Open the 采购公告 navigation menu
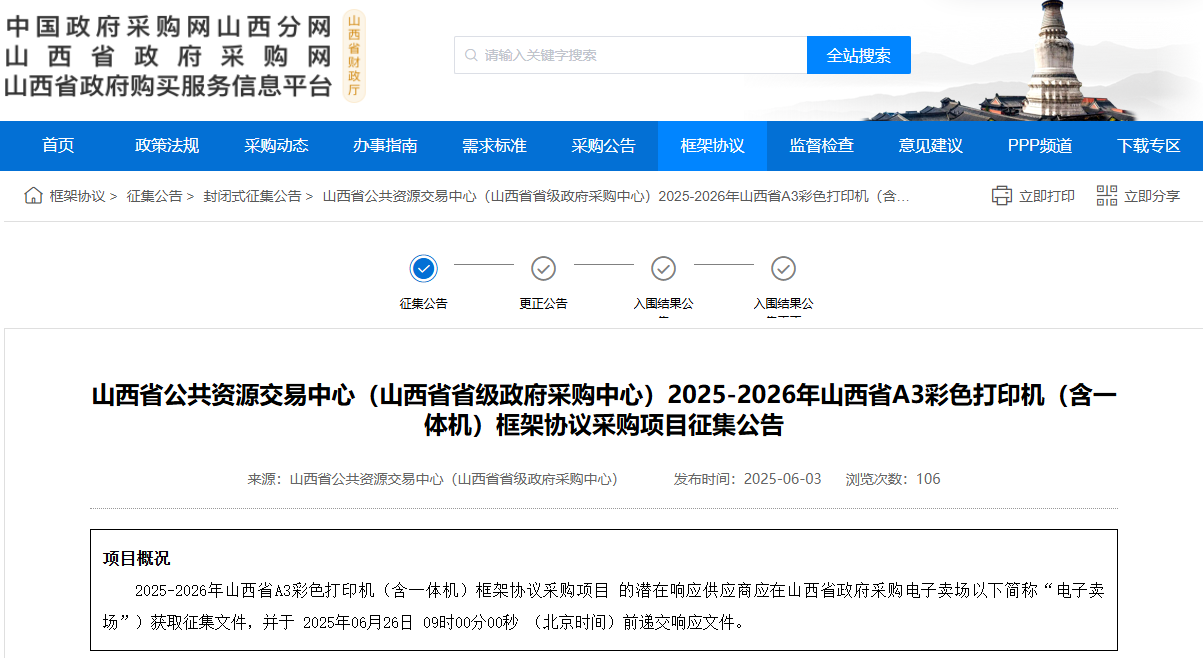The image size is (1203, 658). 602,145
